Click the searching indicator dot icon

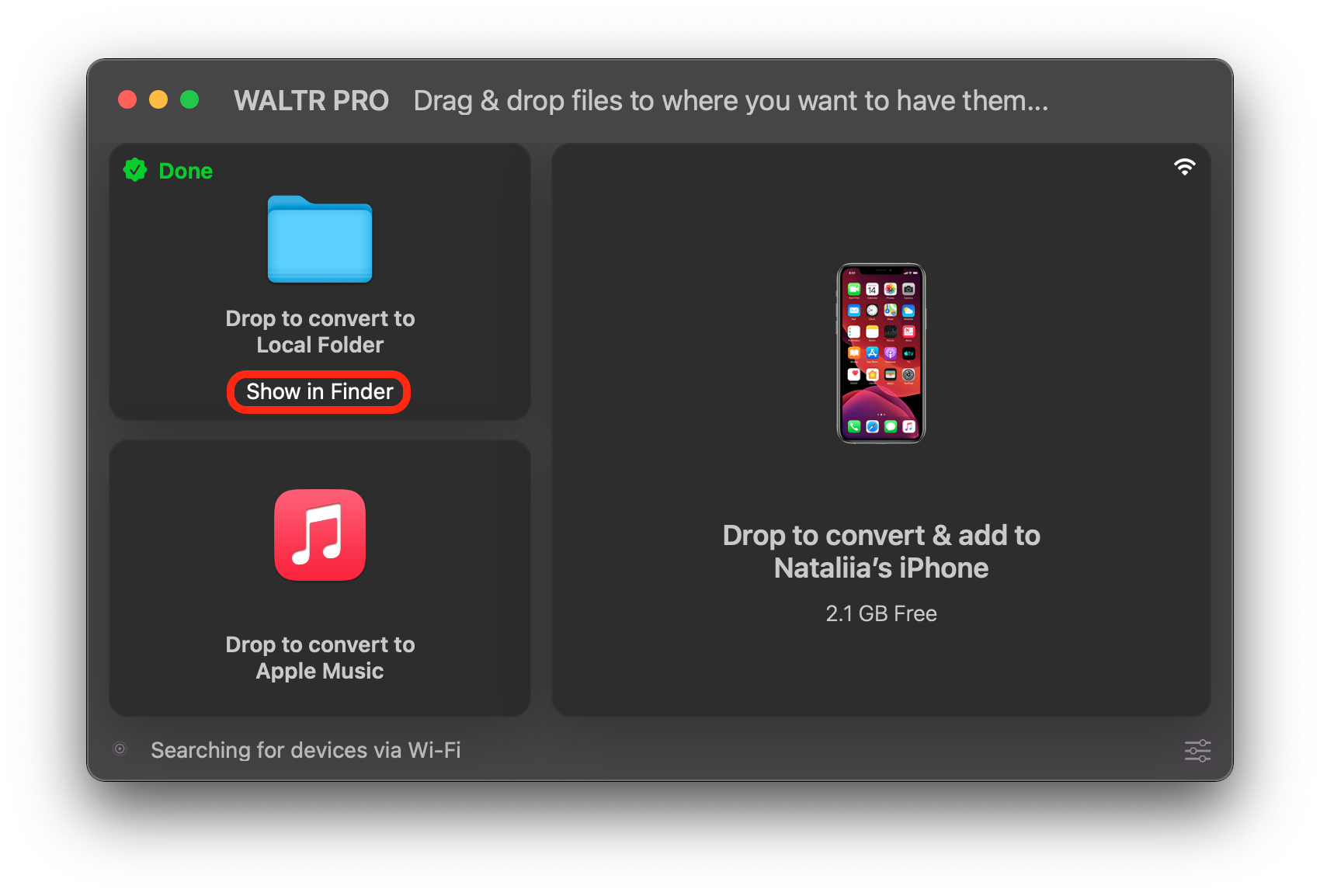120,749
